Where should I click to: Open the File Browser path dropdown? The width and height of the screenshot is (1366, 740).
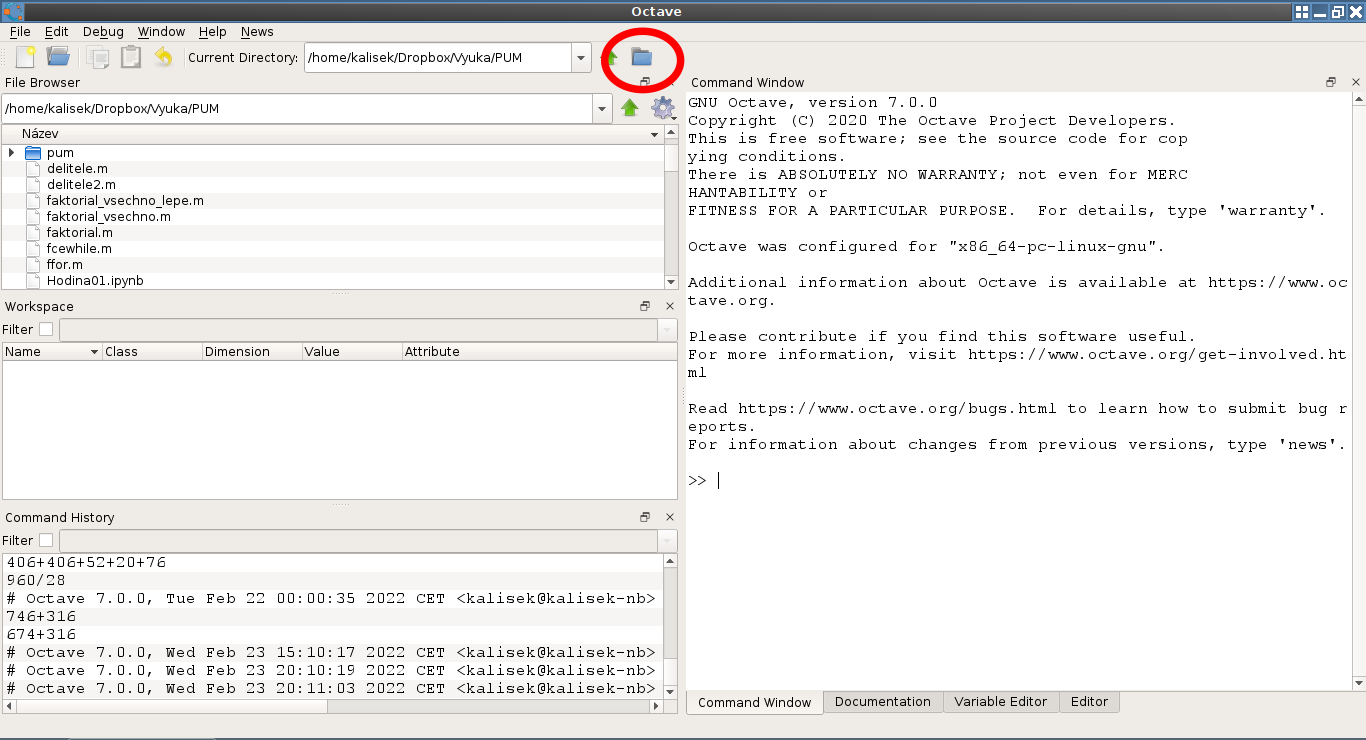coord(601,108)
